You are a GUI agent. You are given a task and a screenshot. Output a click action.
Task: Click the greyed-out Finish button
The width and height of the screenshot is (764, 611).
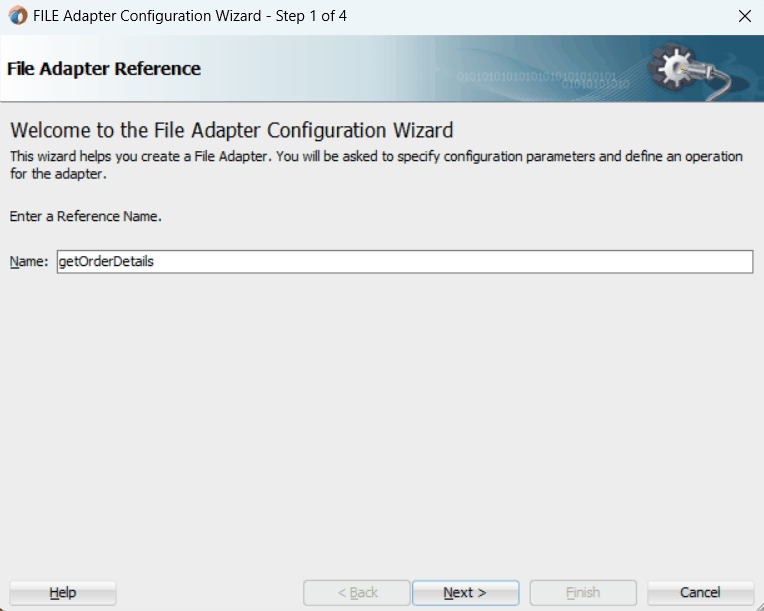point(583,592)
